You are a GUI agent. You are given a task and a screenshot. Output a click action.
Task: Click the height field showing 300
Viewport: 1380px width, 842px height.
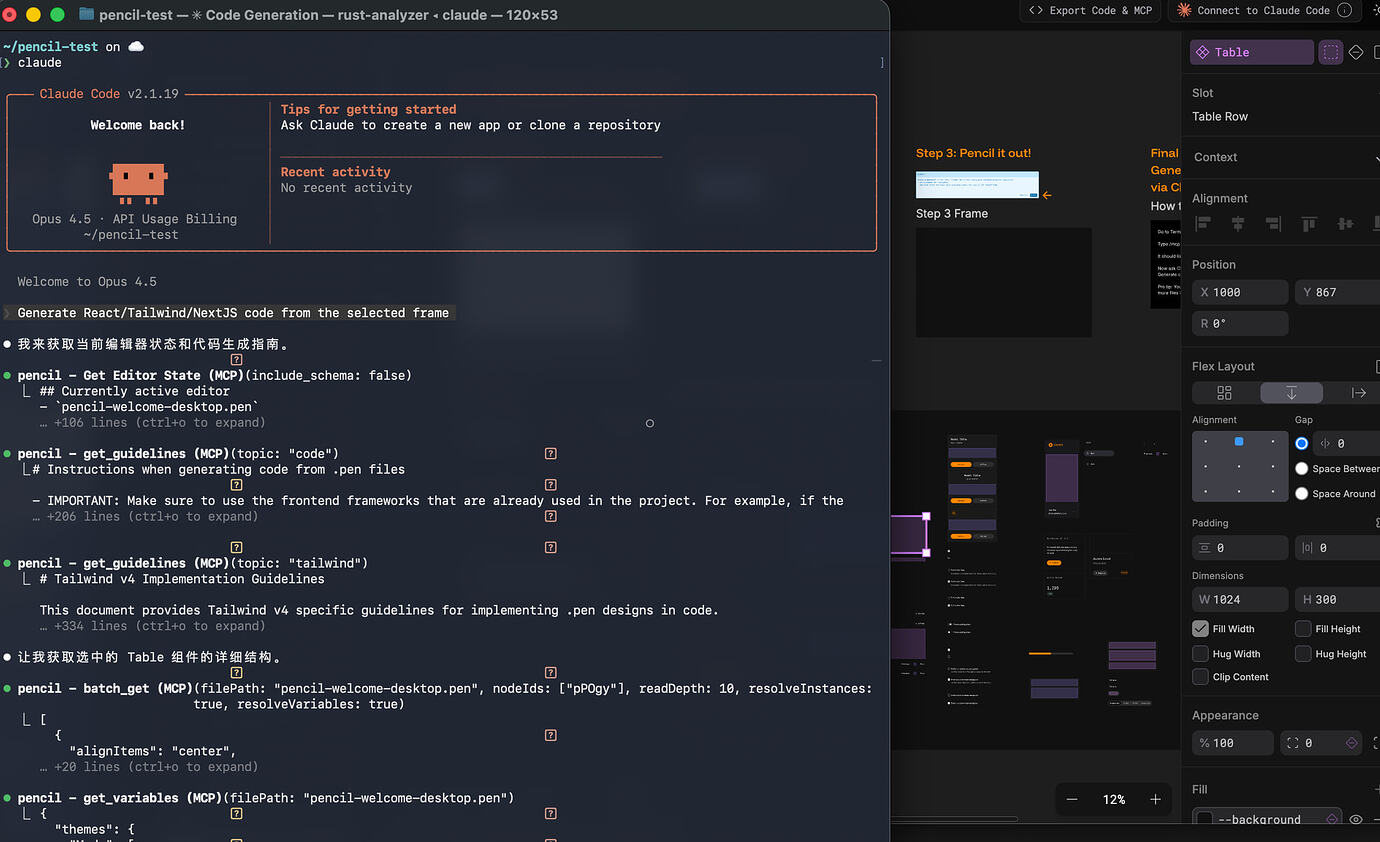click(x=1338, y=599)
